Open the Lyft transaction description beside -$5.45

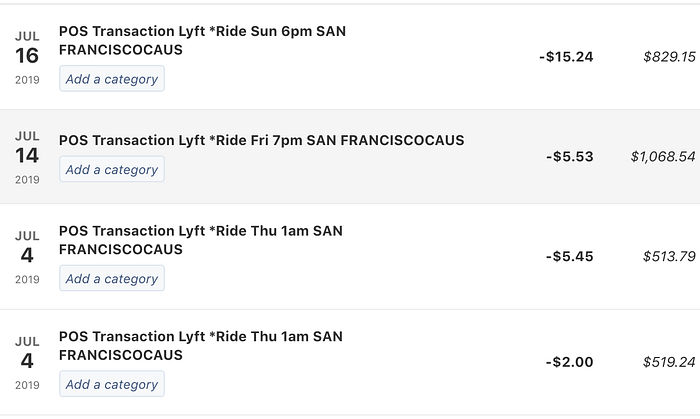200,240
